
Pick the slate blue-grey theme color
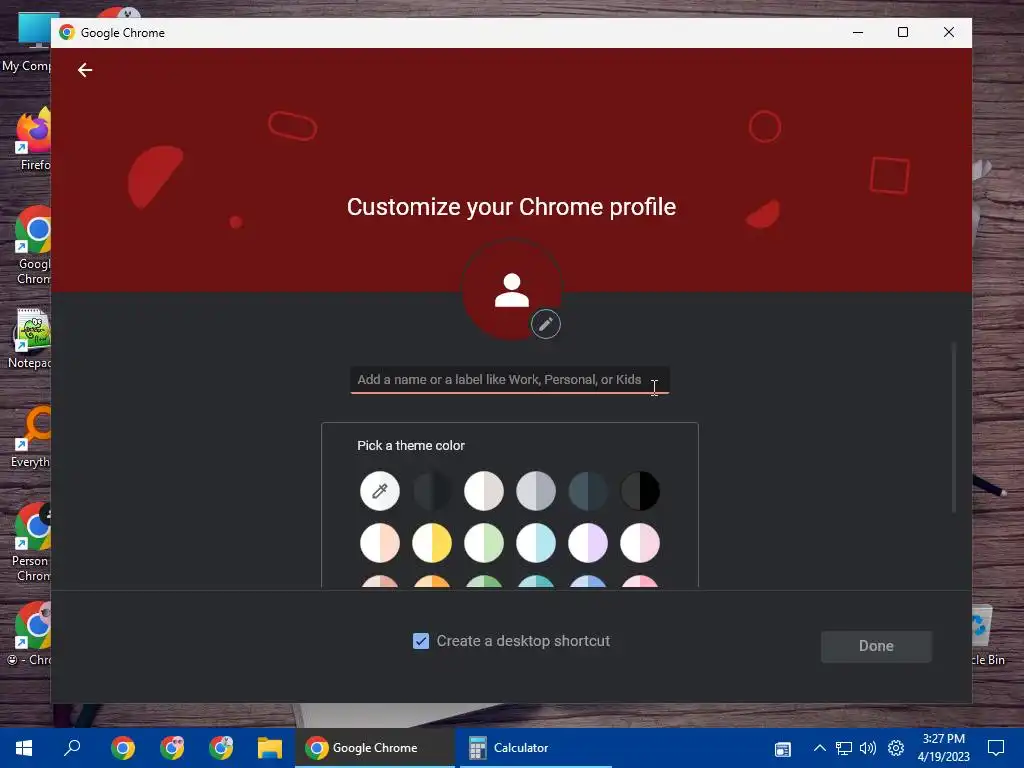[x=588, y=490]
